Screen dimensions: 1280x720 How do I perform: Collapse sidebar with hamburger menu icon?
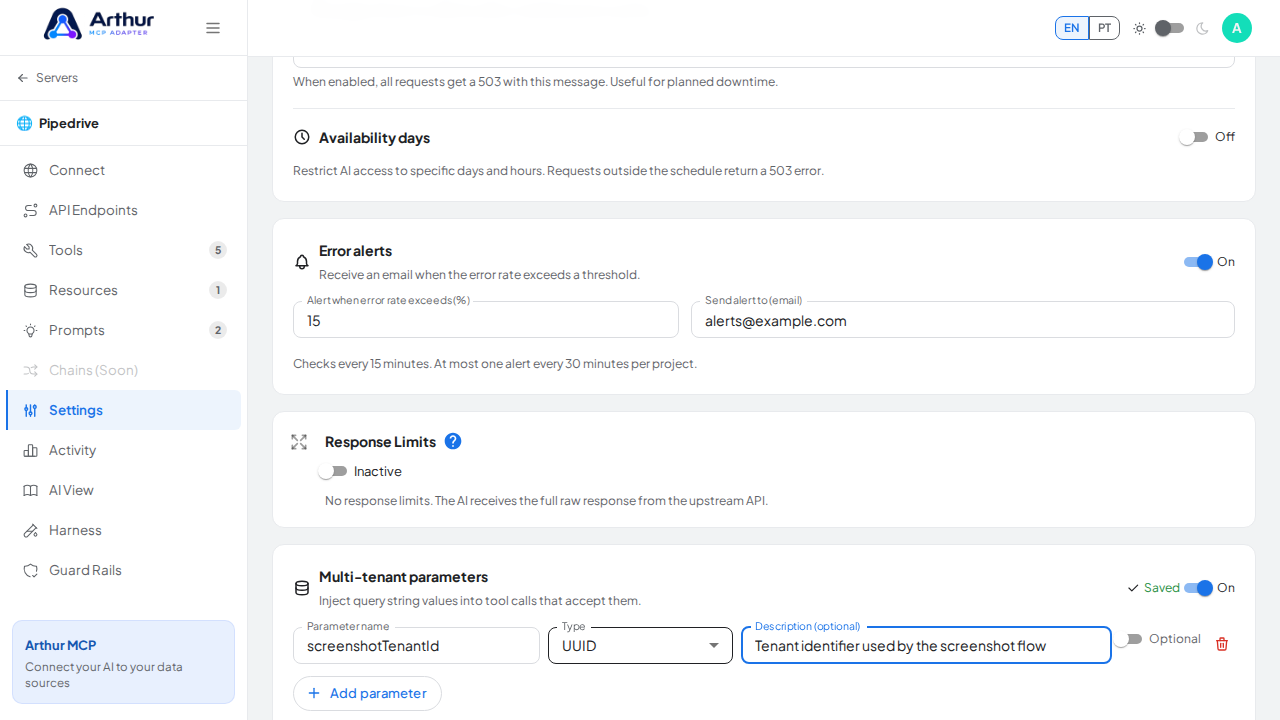pyautogui.click(x=213, y=28)
